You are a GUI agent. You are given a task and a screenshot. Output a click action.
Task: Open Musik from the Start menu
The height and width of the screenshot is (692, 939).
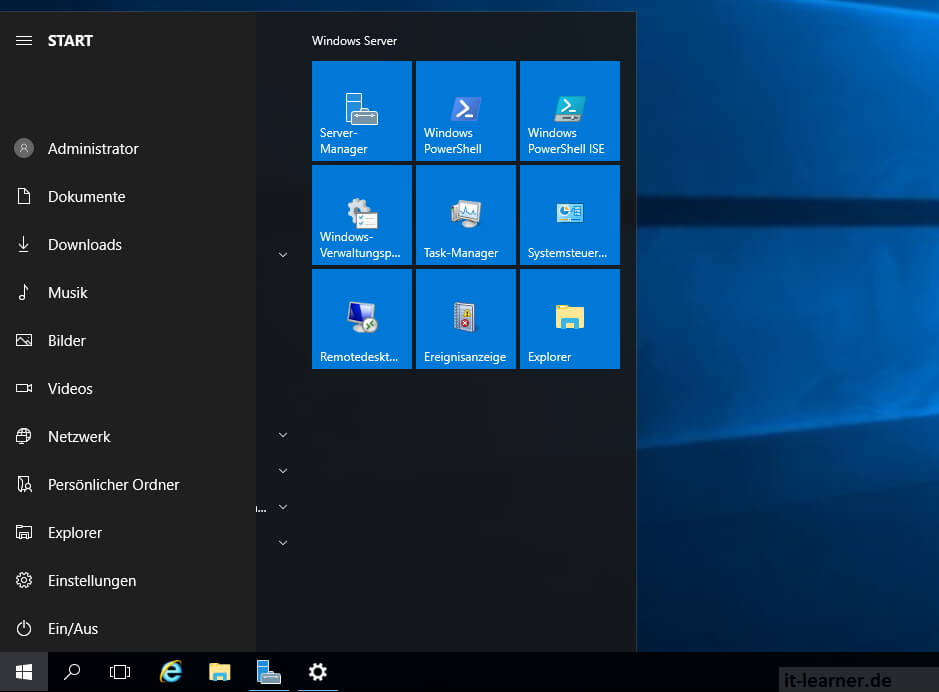[x=128, y=293]
